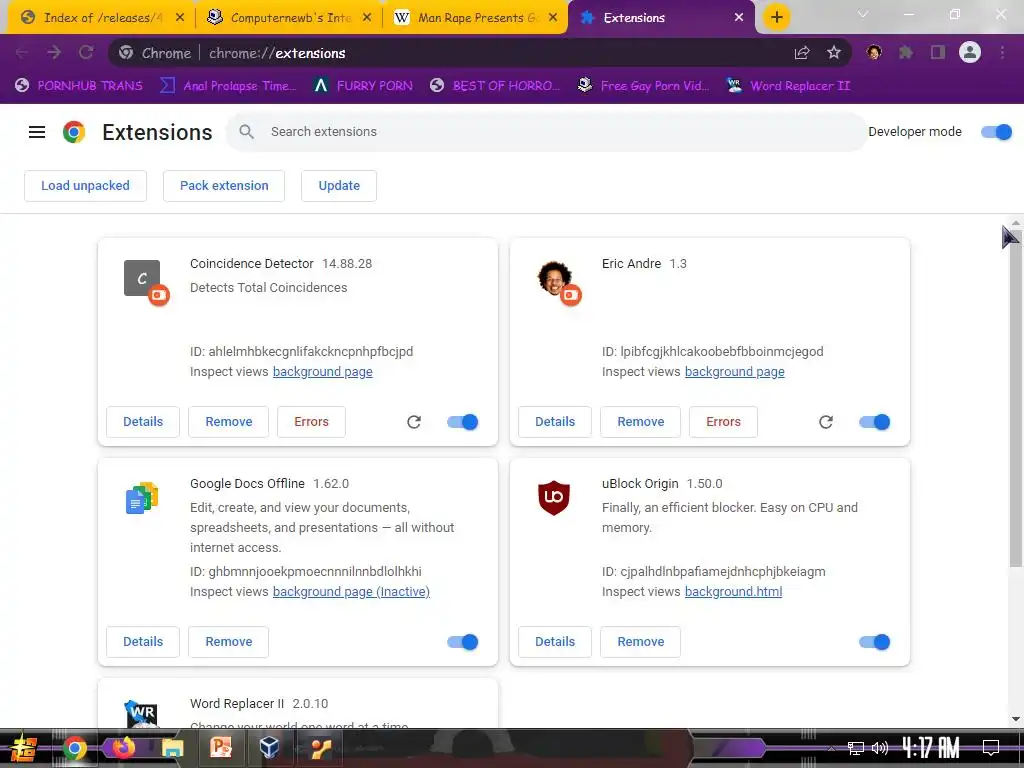Open the Chrome profile avatar
The image size is (1024, 768).
coord(970,52)
